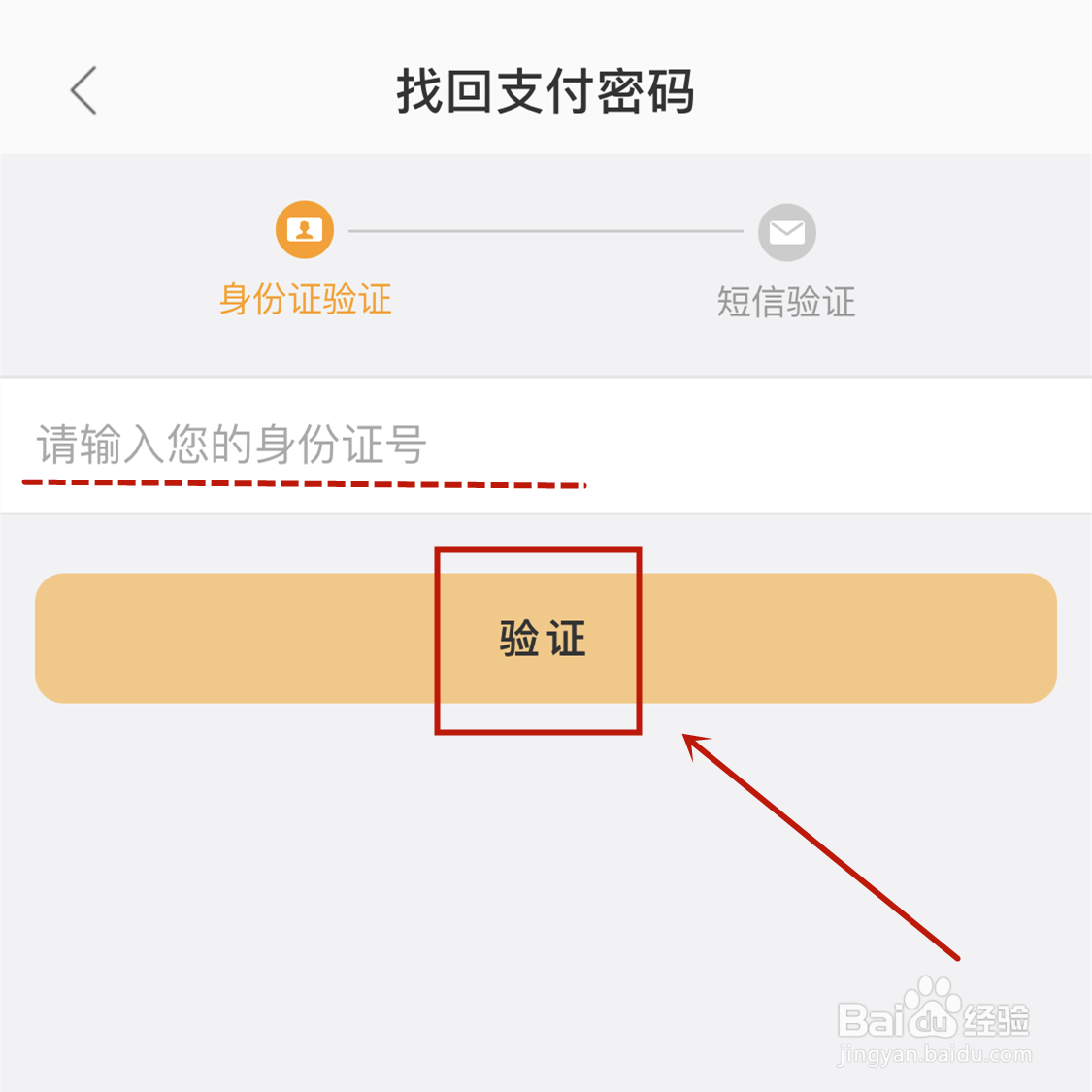The image size is (1092, 1092).
Task: Click the 身份证验证 step label
Action: (x=305, y=300)
